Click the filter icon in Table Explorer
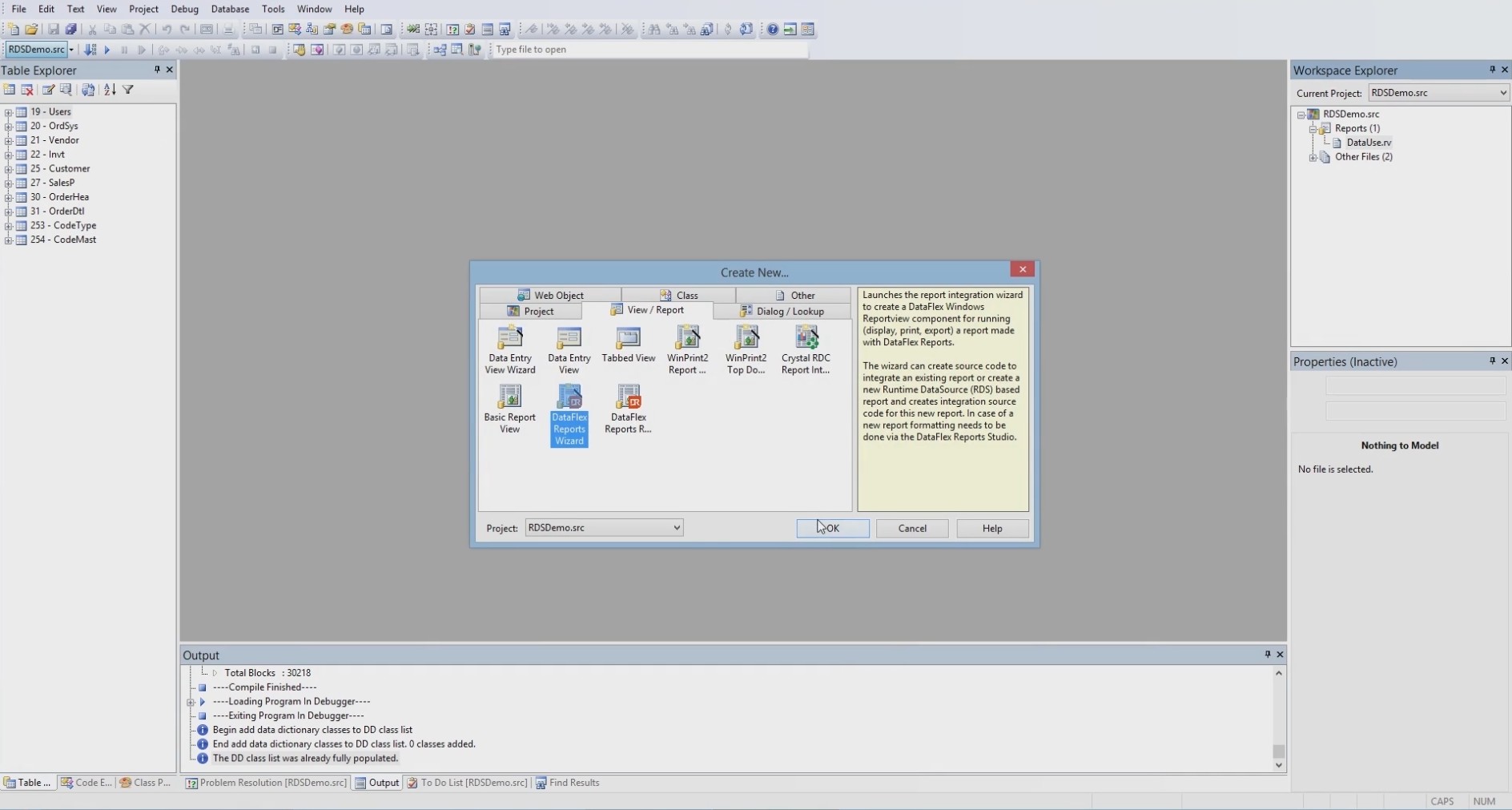The height and width of the screenshot is (810, 1512). [x=128, y=90]
